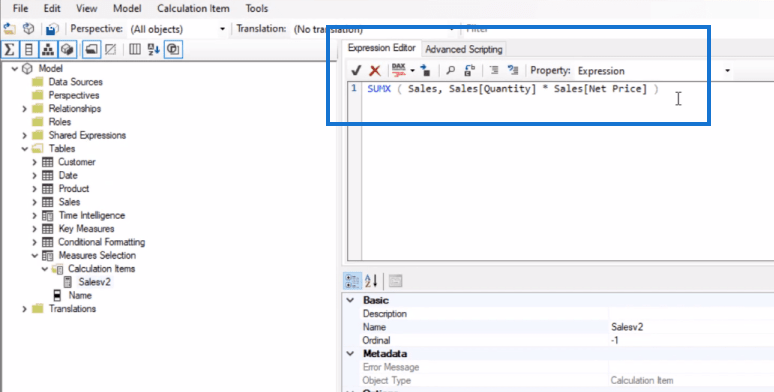Screen dimensions: 774x392
Task: Toggle the Show Hierarchies button
Action: point(48,49)
